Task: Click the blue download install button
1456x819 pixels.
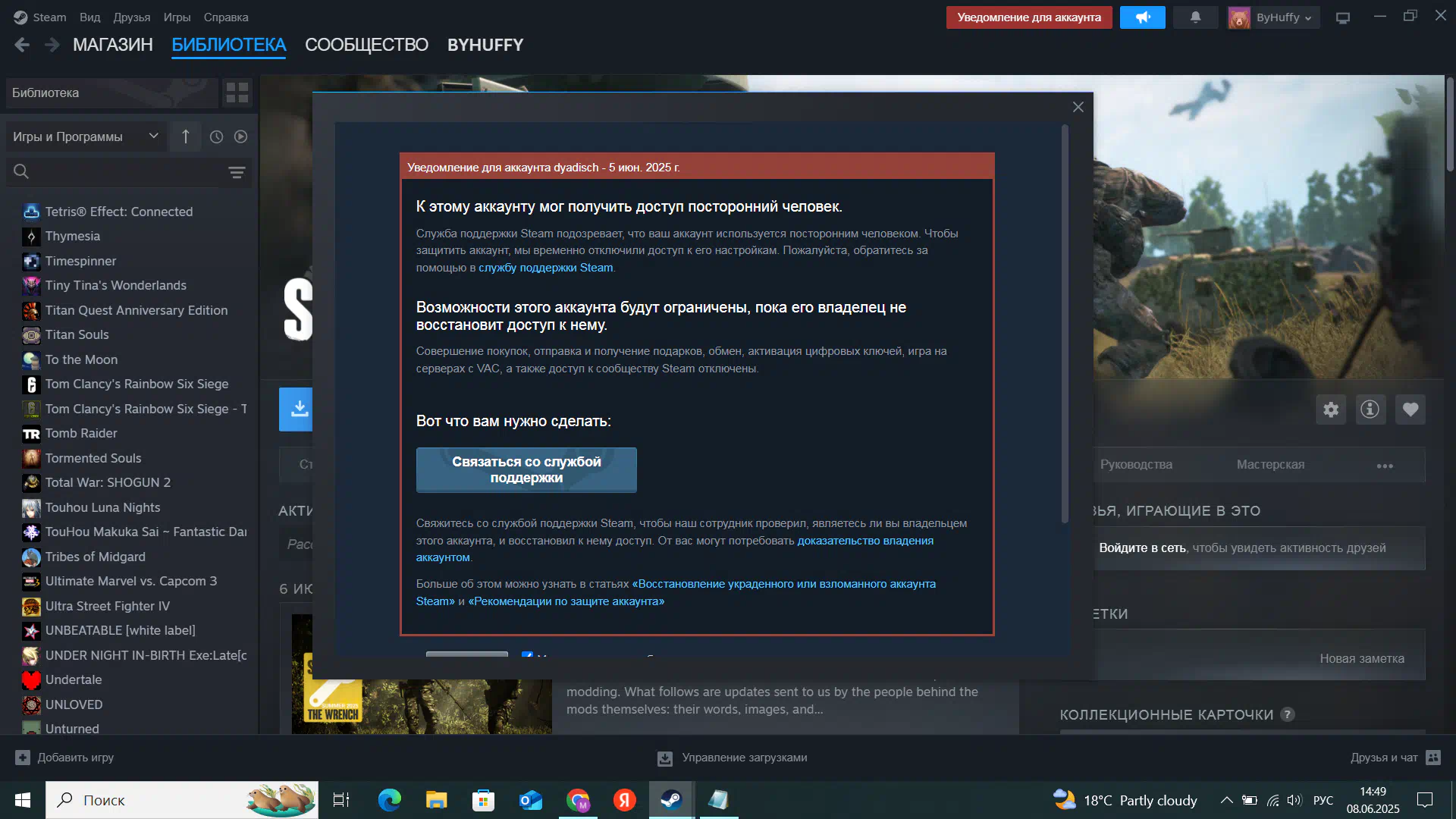Action: [x=297, y=409]
